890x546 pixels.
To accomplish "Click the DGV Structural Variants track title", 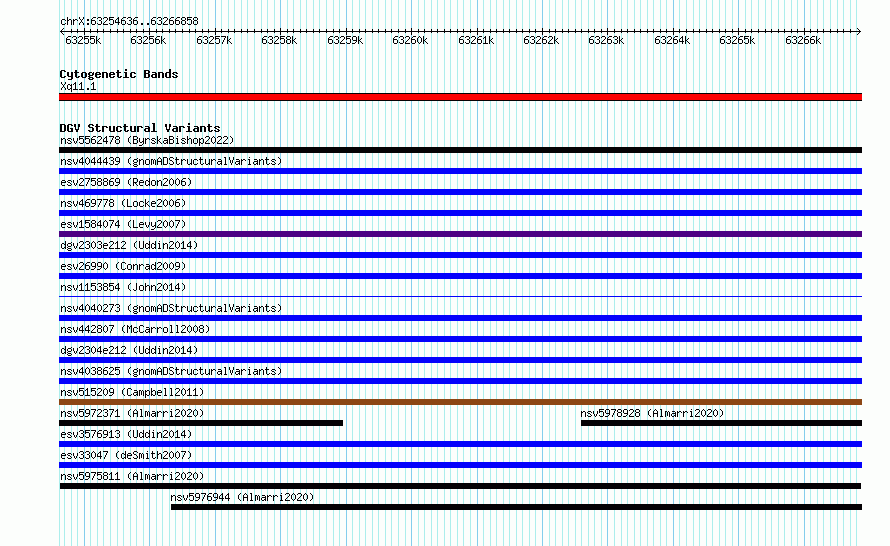I will (140, 128).
